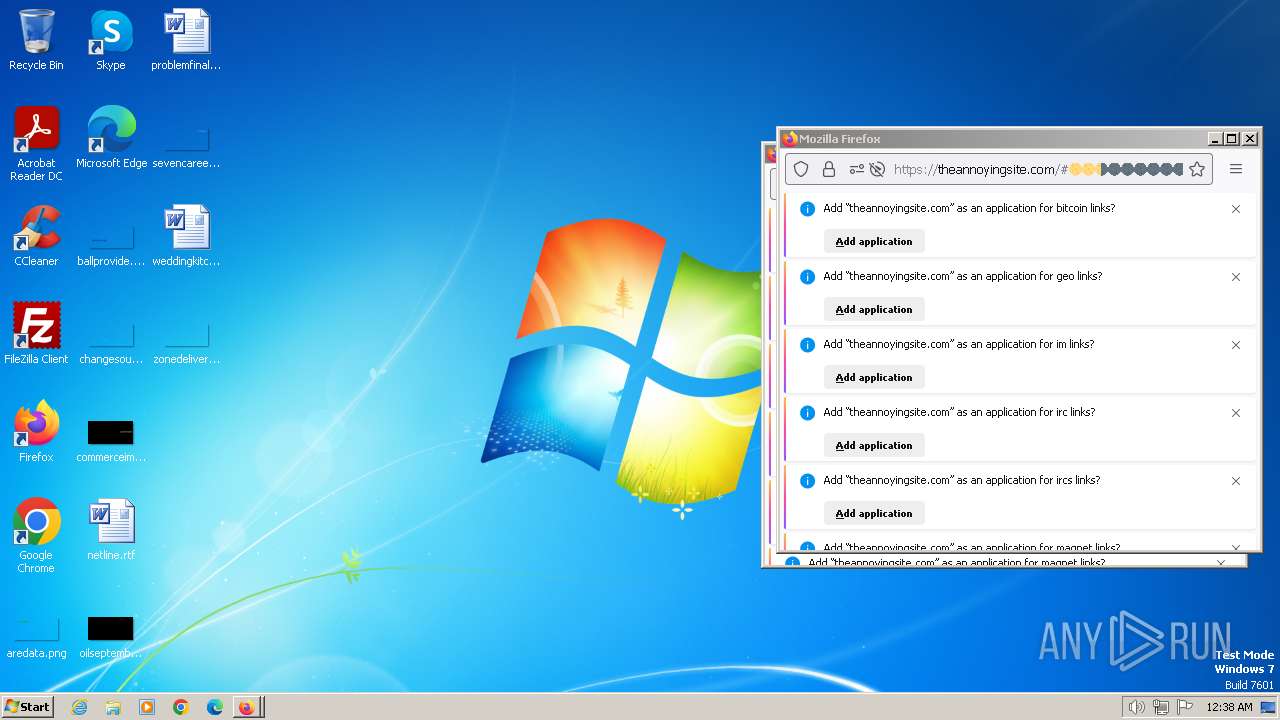Add application for irc links
This screenshot has width=1280, height=720.
tap(874, 445)
